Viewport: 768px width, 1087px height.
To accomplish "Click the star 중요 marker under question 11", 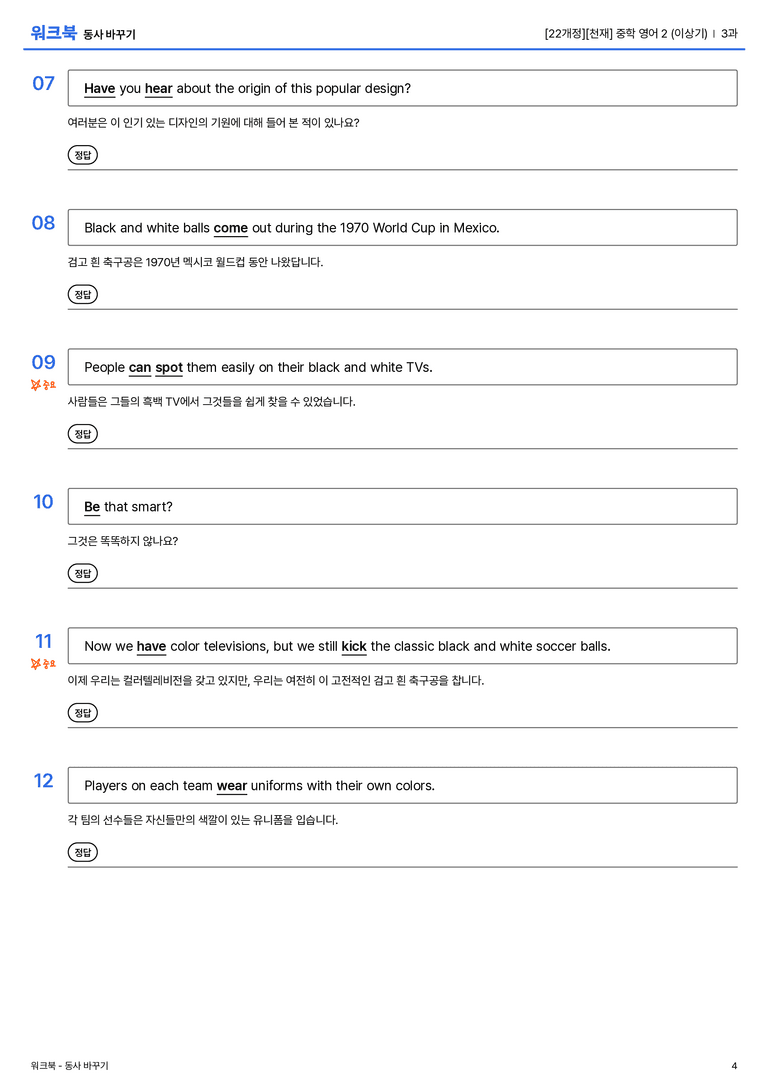I will point(43,664).
